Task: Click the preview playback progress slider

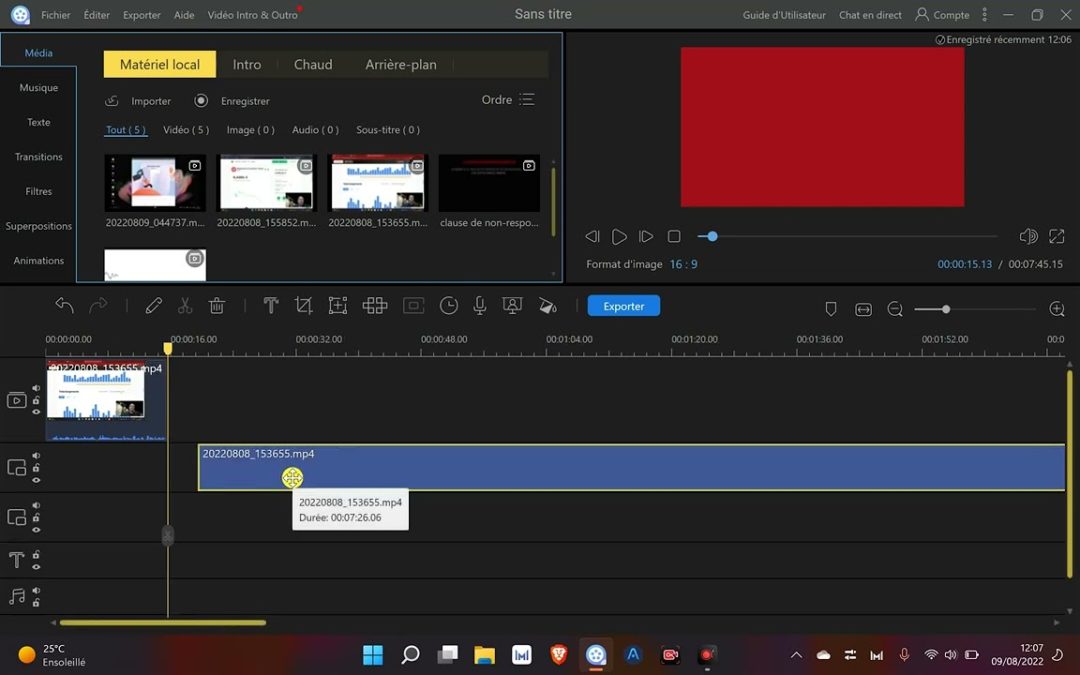Action: click(x=847, y=236)
